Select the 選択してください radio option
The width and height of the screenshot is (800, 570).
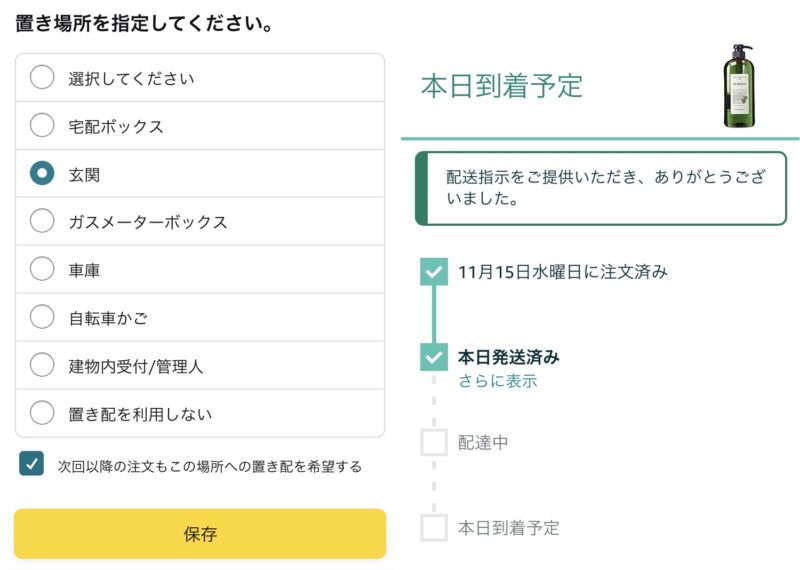coord(42,78)
